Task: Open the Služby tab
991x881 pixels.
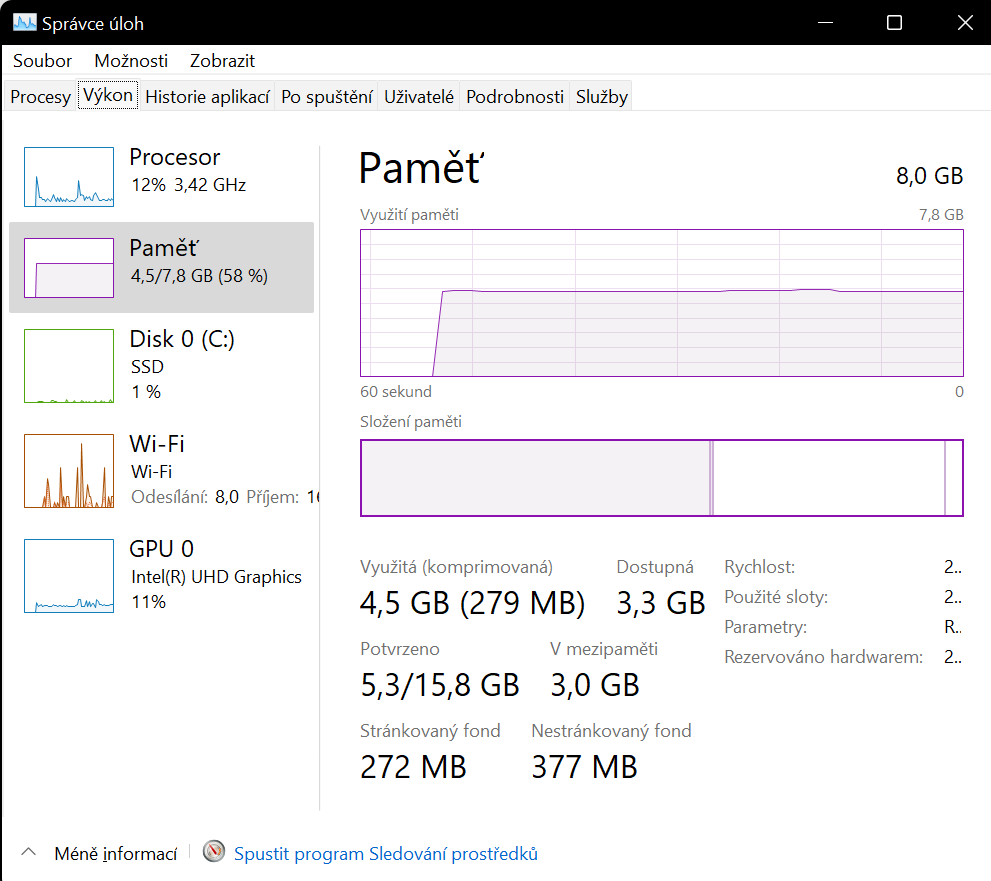Action: (x=601, y=97)
